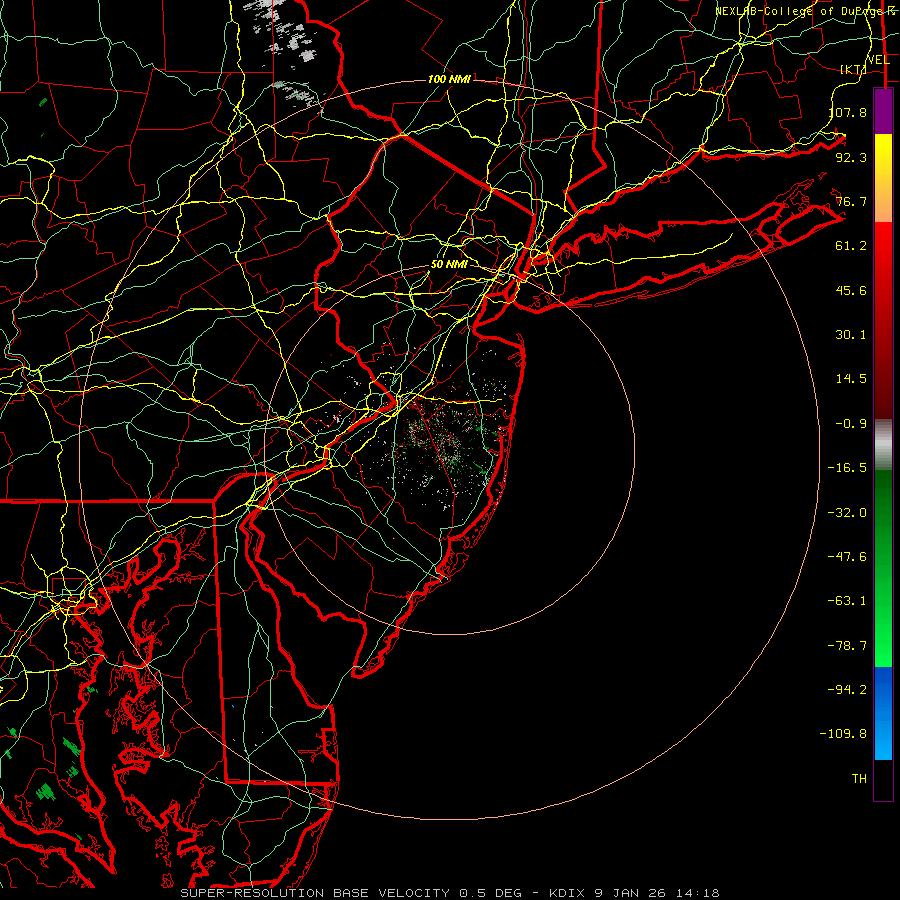Viewport: 900px width, 900px height.
Task: Click the -32.0 velocity scale value
Action: 847,513
